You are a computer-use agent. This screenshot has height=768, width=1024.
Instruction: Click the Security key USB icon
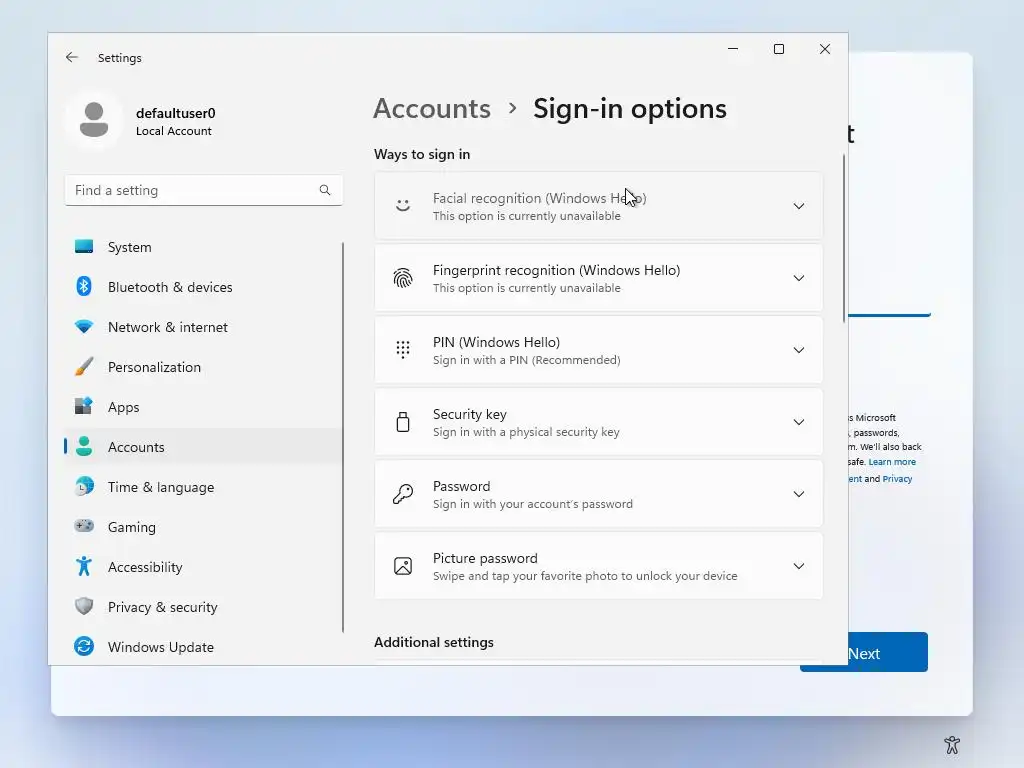(x=403, y=422)
